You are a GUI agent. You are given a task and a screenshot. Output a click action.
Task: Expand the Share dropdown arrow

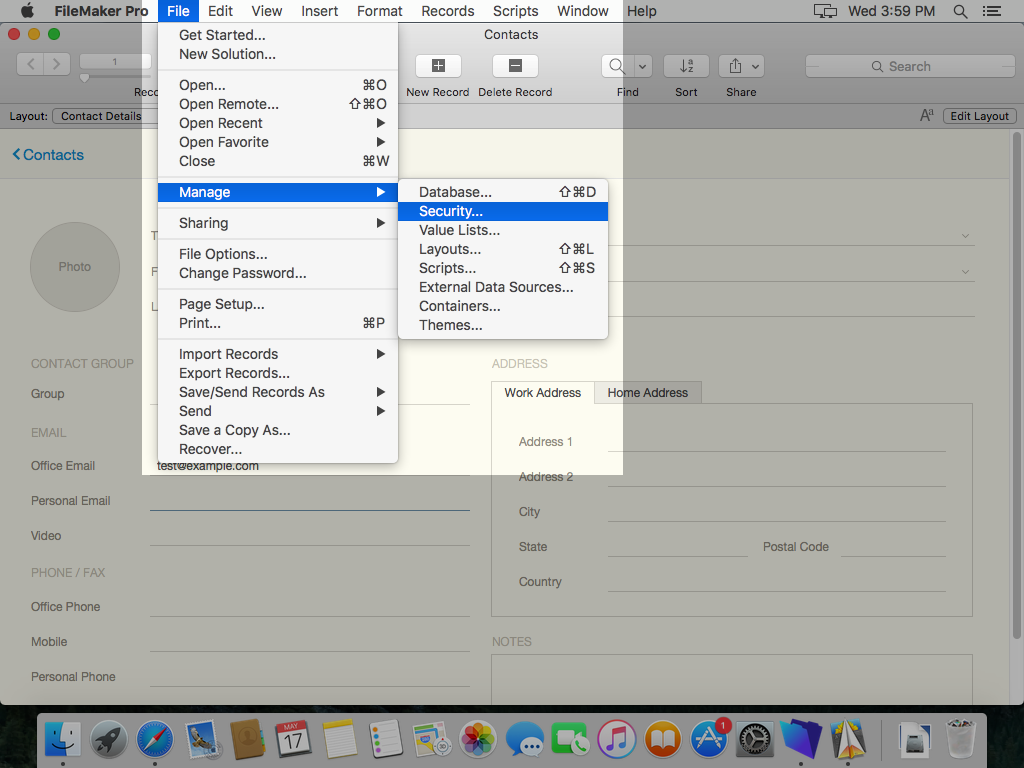click(x=756, y=66)
